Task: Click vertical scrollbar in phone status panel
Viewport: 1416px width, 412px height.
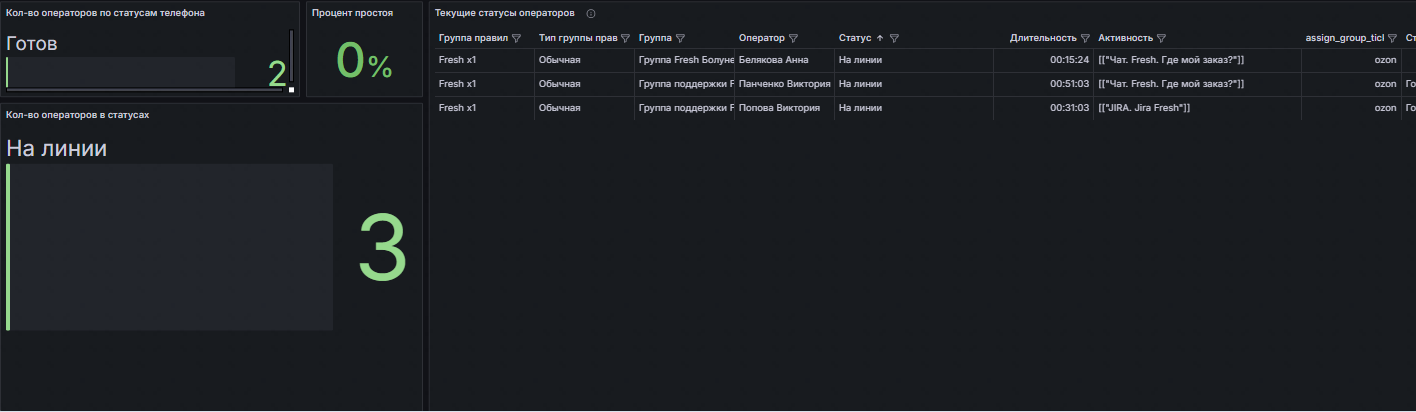Action: (291, 55)
